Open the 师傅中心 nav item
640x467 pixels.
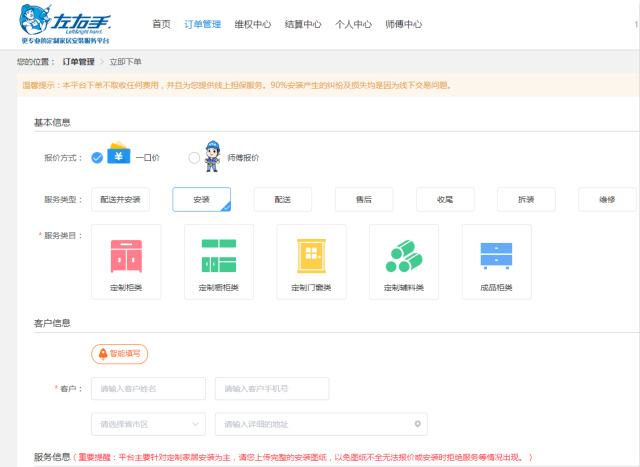[403, 24]
